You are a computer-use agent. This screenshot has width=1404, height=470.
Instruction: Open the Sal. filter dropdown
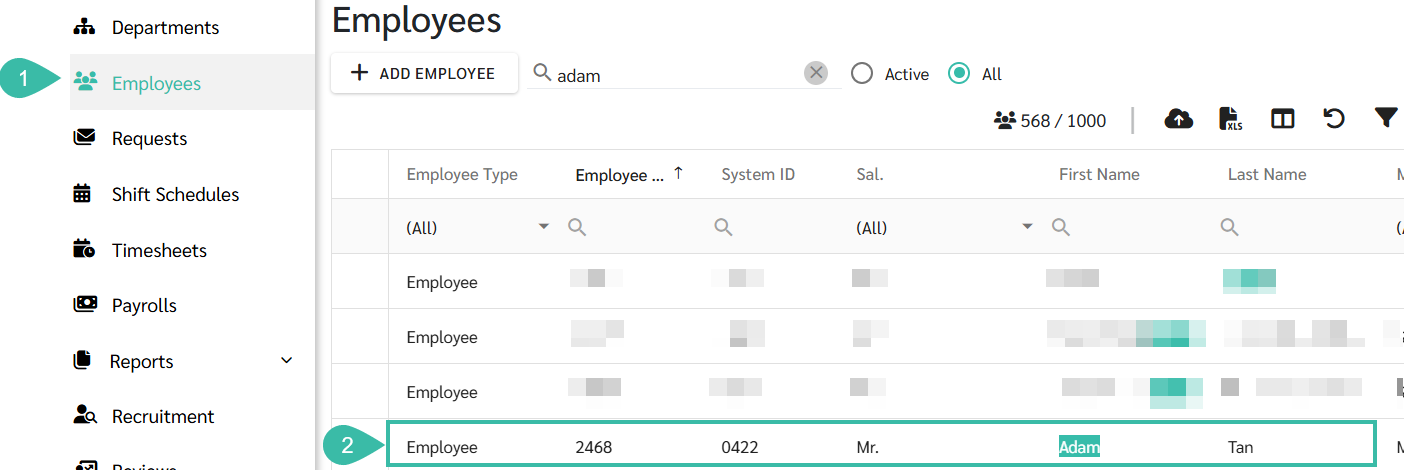click(1027, 227)
